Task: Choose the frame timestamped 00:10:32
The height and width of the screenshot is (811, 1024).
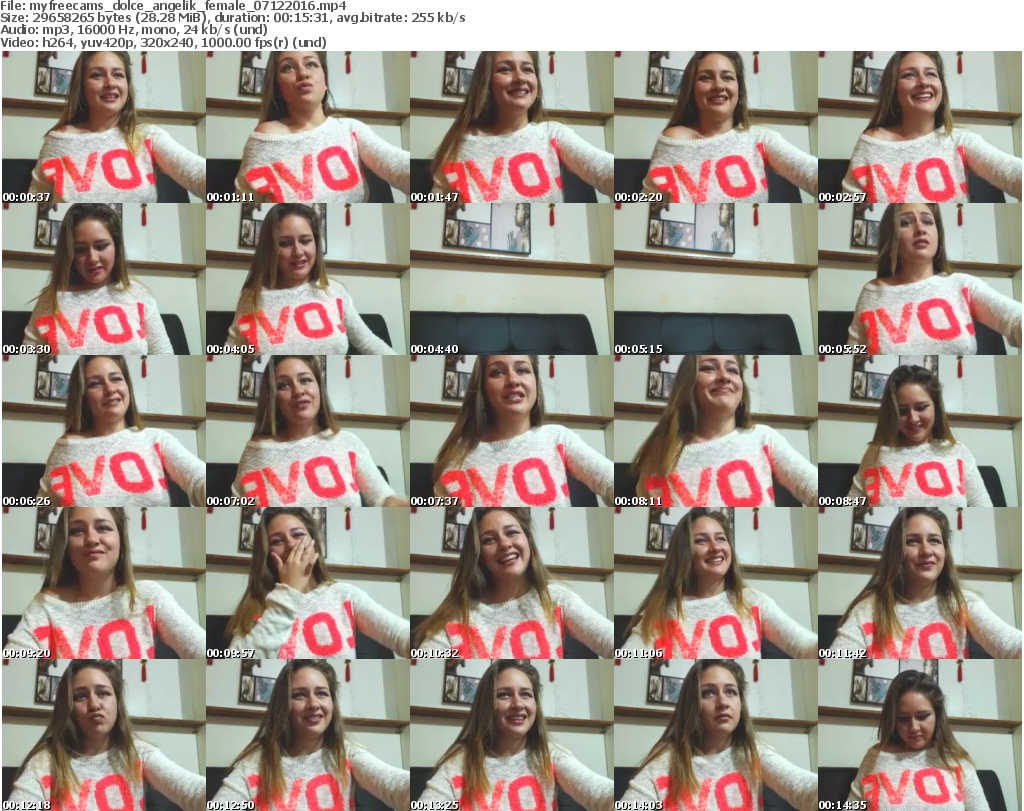Action: pyautogui.click(x=511, y=583)
